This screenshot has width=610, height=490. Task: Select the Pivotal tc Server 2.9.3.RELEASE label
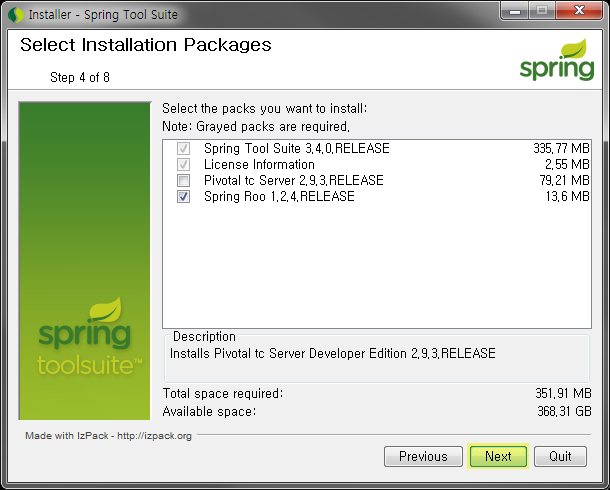(294, 180)
